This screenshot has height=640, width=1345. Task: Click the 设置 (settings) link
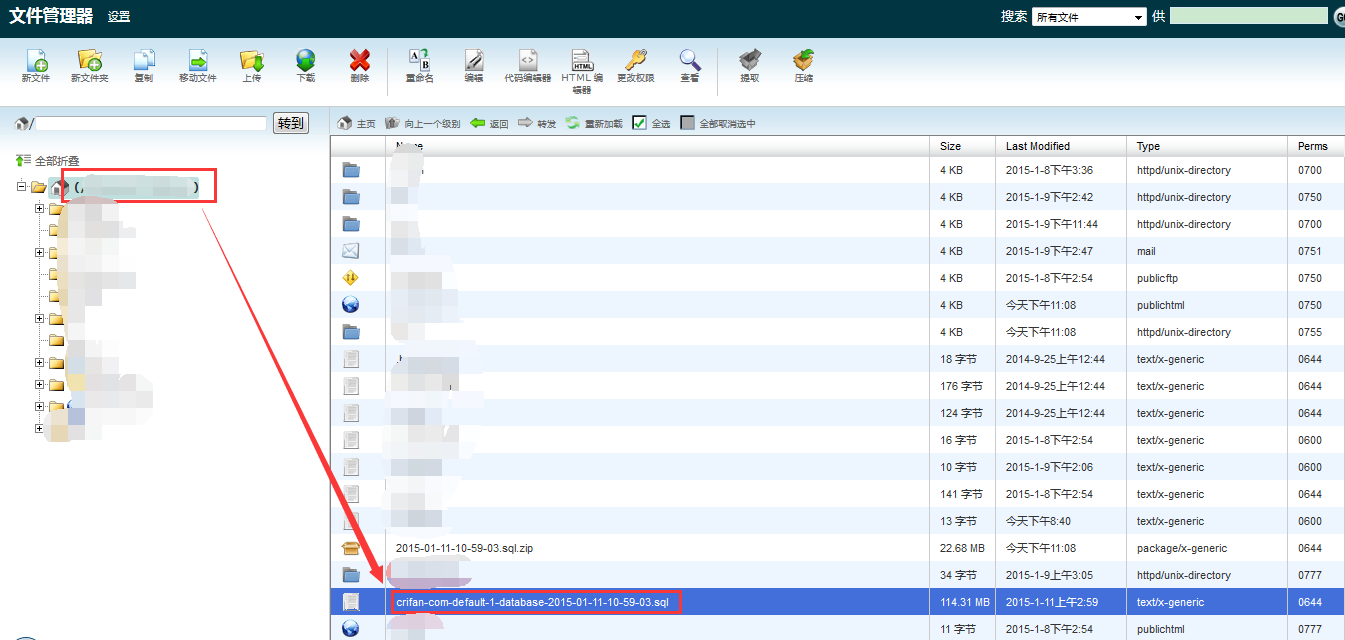[119, 16]
